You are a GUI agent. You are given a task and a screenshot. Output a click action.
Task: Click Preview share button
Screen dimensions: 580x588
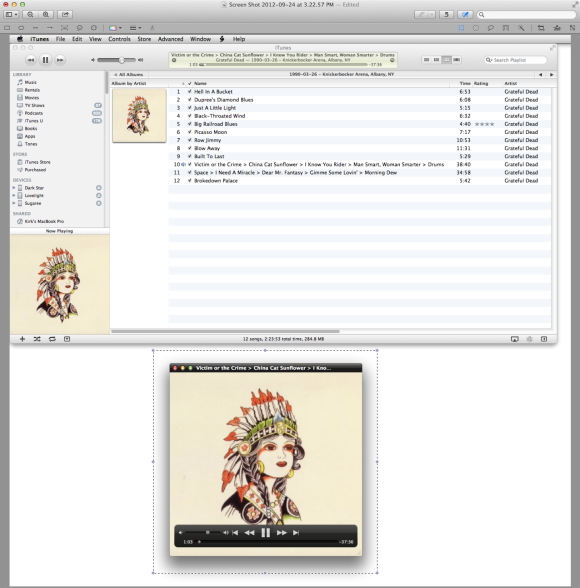65,15
